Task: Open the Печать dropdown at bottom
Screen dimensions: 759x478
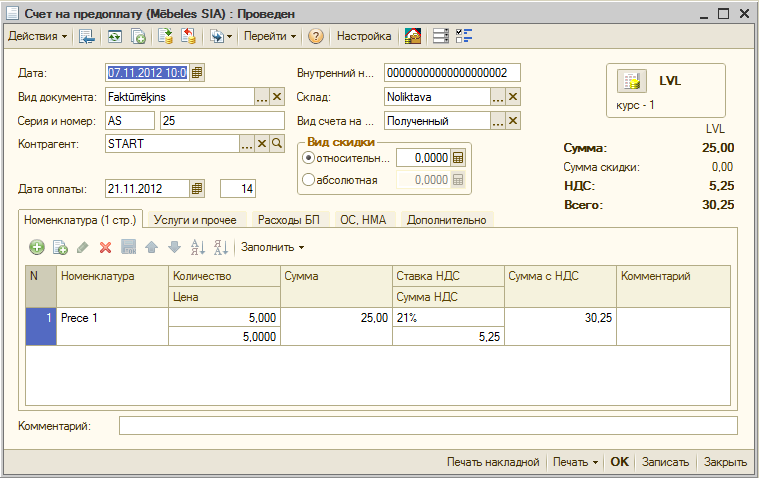Action: coord(575,462)
